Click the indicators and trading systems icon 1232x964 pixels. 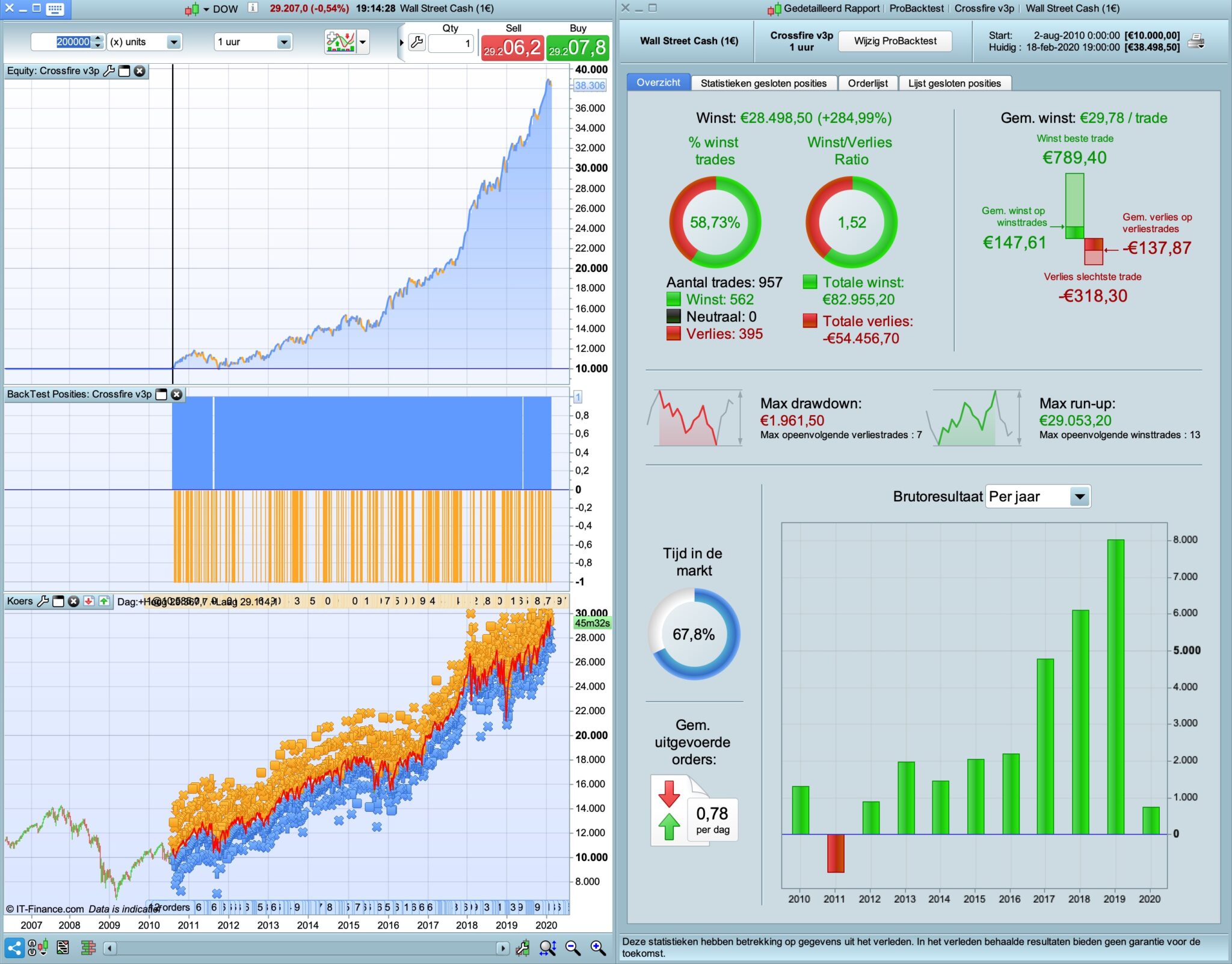pyautogui.click(x=340, y=42)
